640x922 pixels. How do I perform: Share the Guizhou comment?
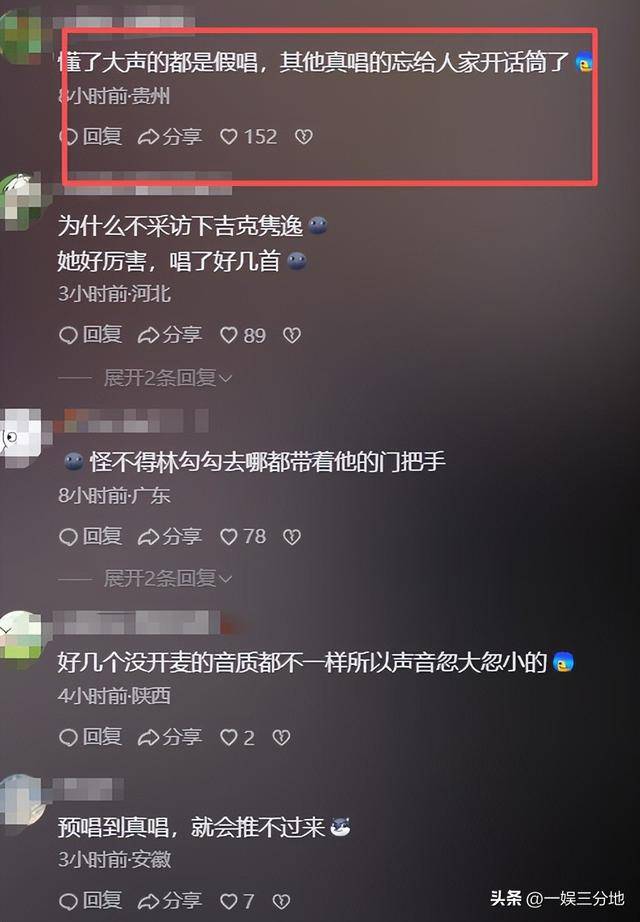(170, 137)
